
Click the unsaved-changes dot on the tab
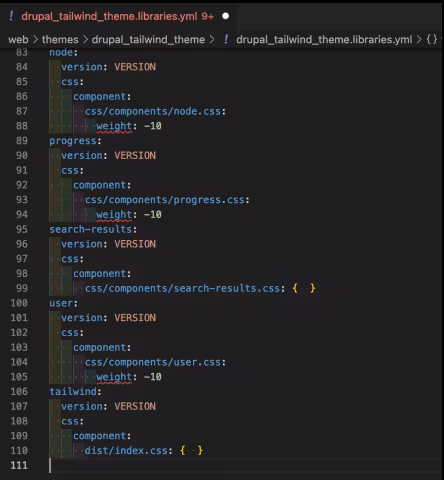tap(226, 16)
